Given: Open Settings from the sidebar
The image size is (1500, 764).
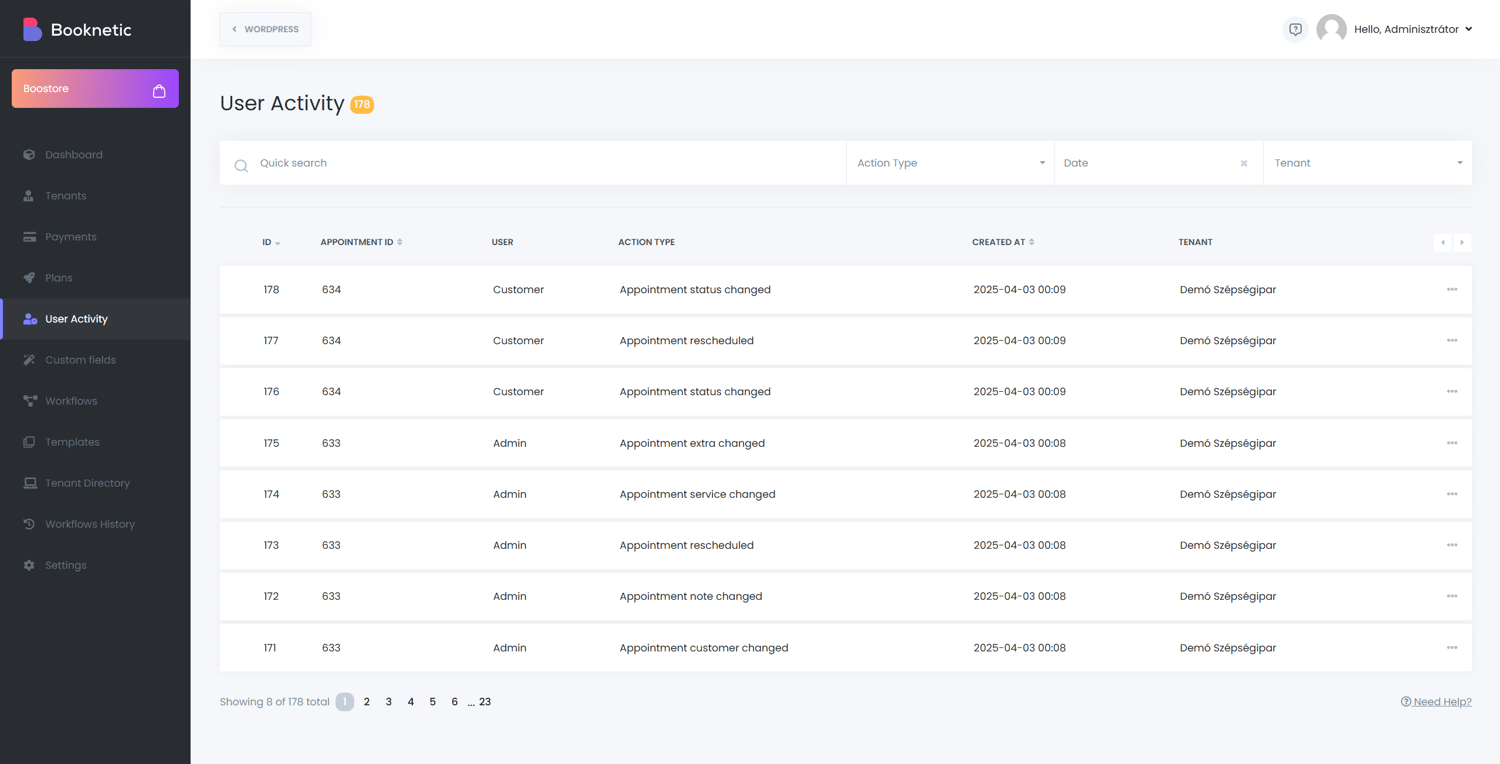Looking at the screenshot, I should click(x=95, y=565).
